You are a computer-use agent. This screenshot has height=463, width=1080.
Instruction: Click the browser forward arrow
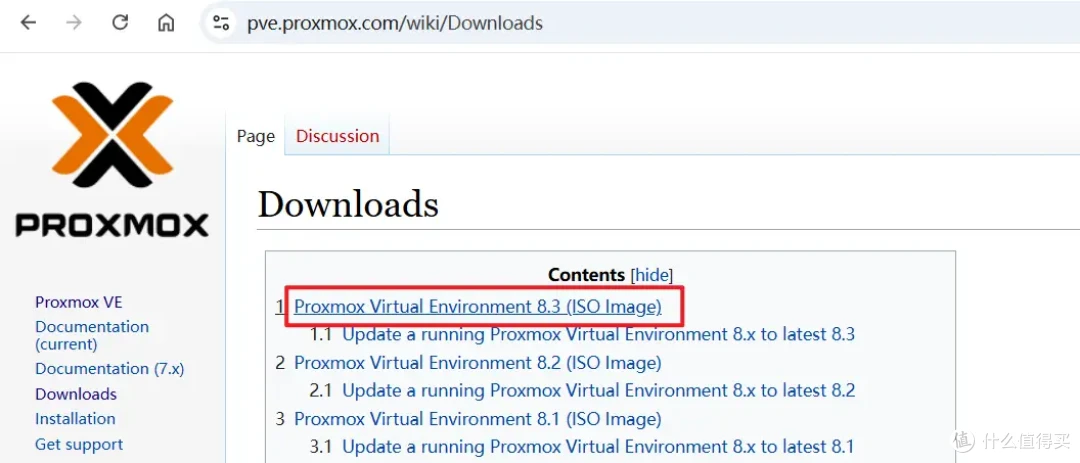(x=74, y=23)
